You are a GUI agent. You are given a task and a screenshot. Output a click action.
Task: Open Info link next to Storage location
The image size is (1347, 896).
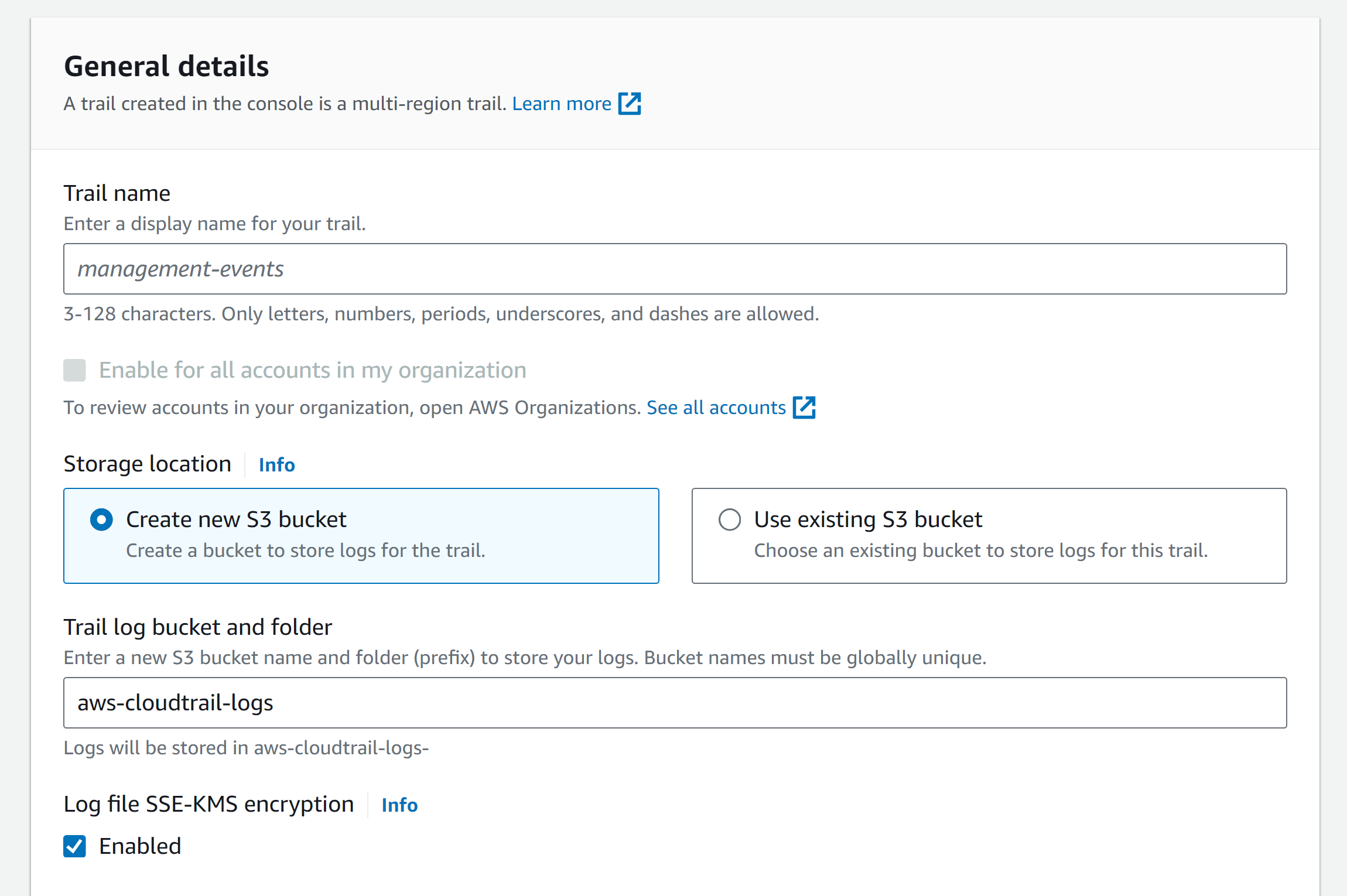[276, 465]
